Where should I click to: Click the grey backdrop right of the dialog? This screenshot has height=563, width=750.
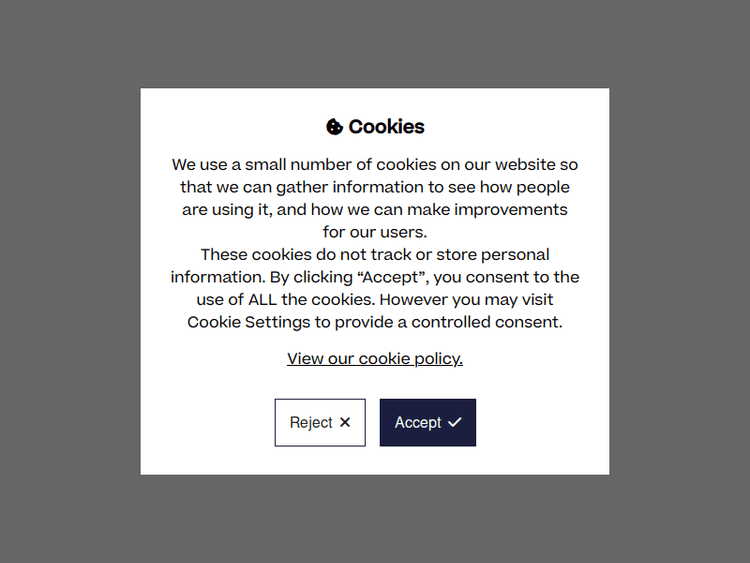point(680,281)
